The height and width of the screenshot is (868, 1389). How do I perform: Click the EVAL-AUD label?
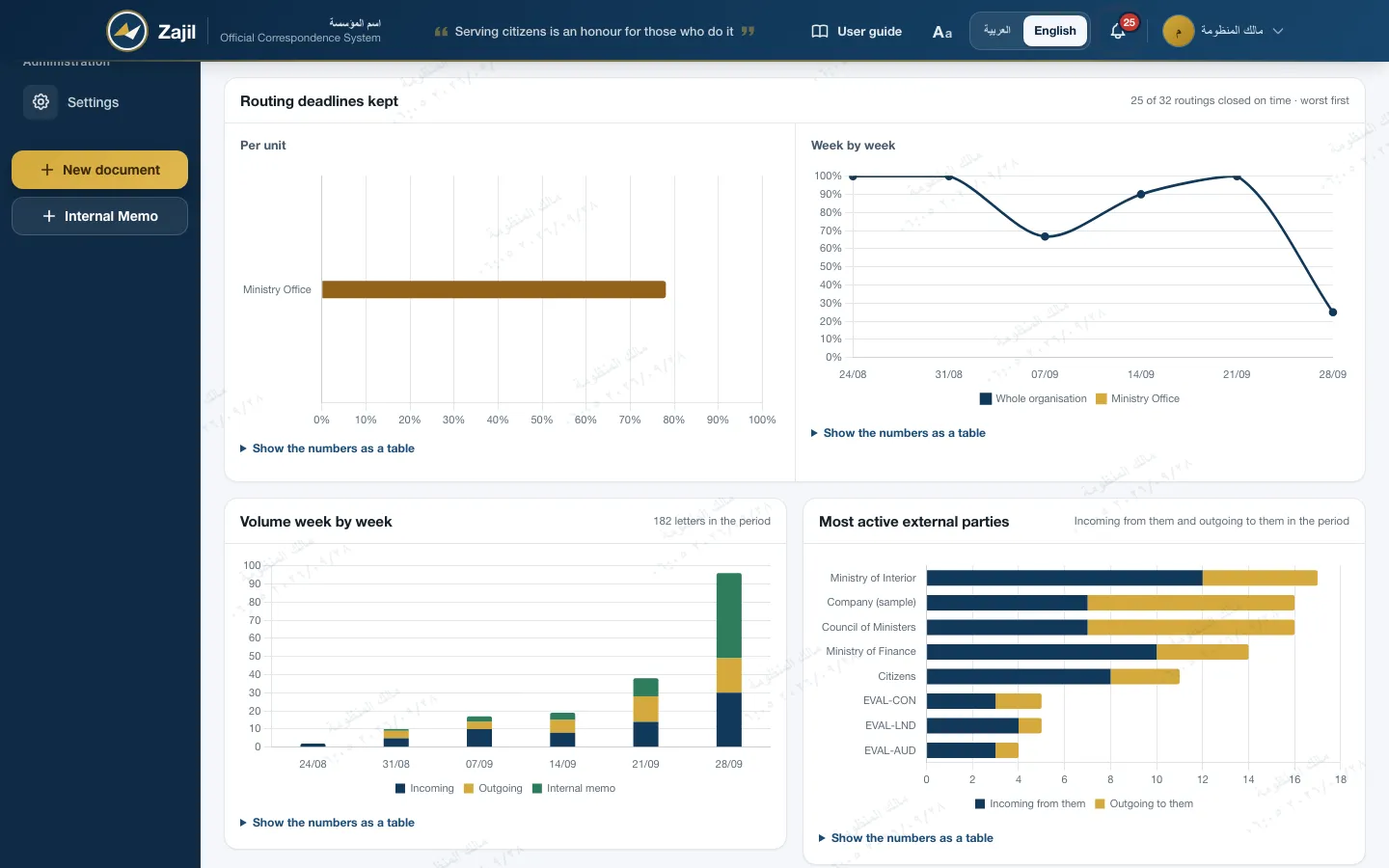890,750
